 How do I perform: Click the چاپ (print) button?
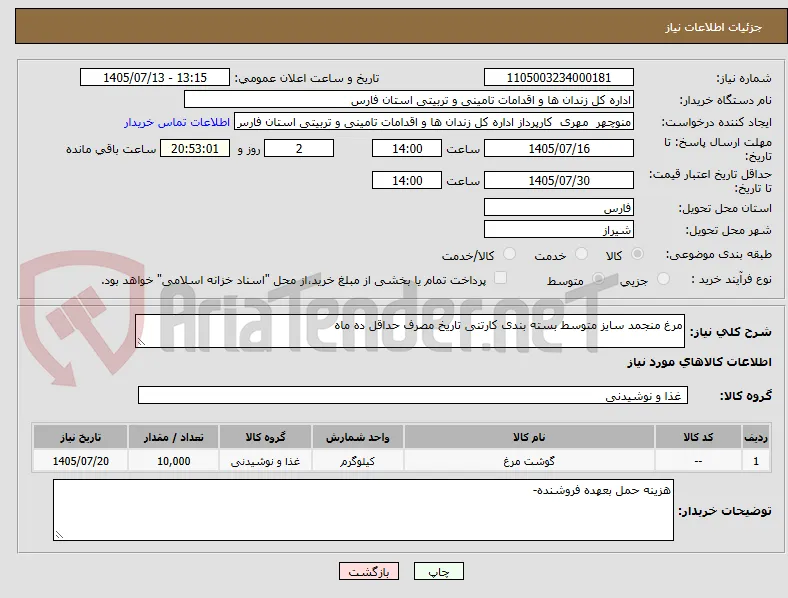439,571
